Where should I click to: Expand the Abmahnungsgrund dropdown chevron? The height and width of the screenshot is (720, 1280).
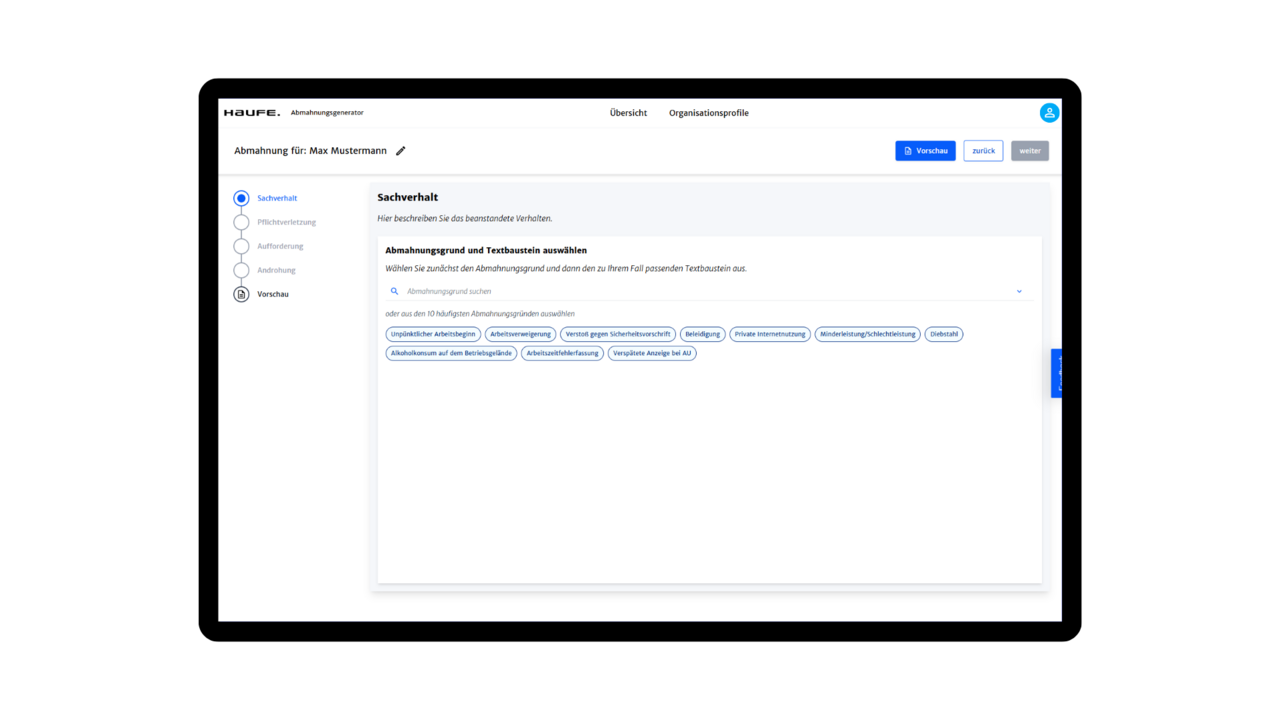click(x=1019, y=292)
